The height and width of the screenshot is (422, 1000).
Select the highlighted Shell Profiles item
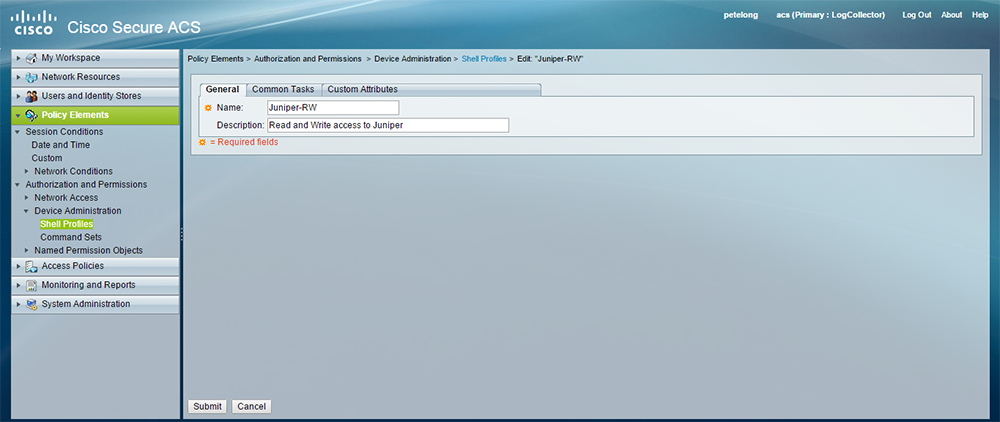(x=66, y=224)
